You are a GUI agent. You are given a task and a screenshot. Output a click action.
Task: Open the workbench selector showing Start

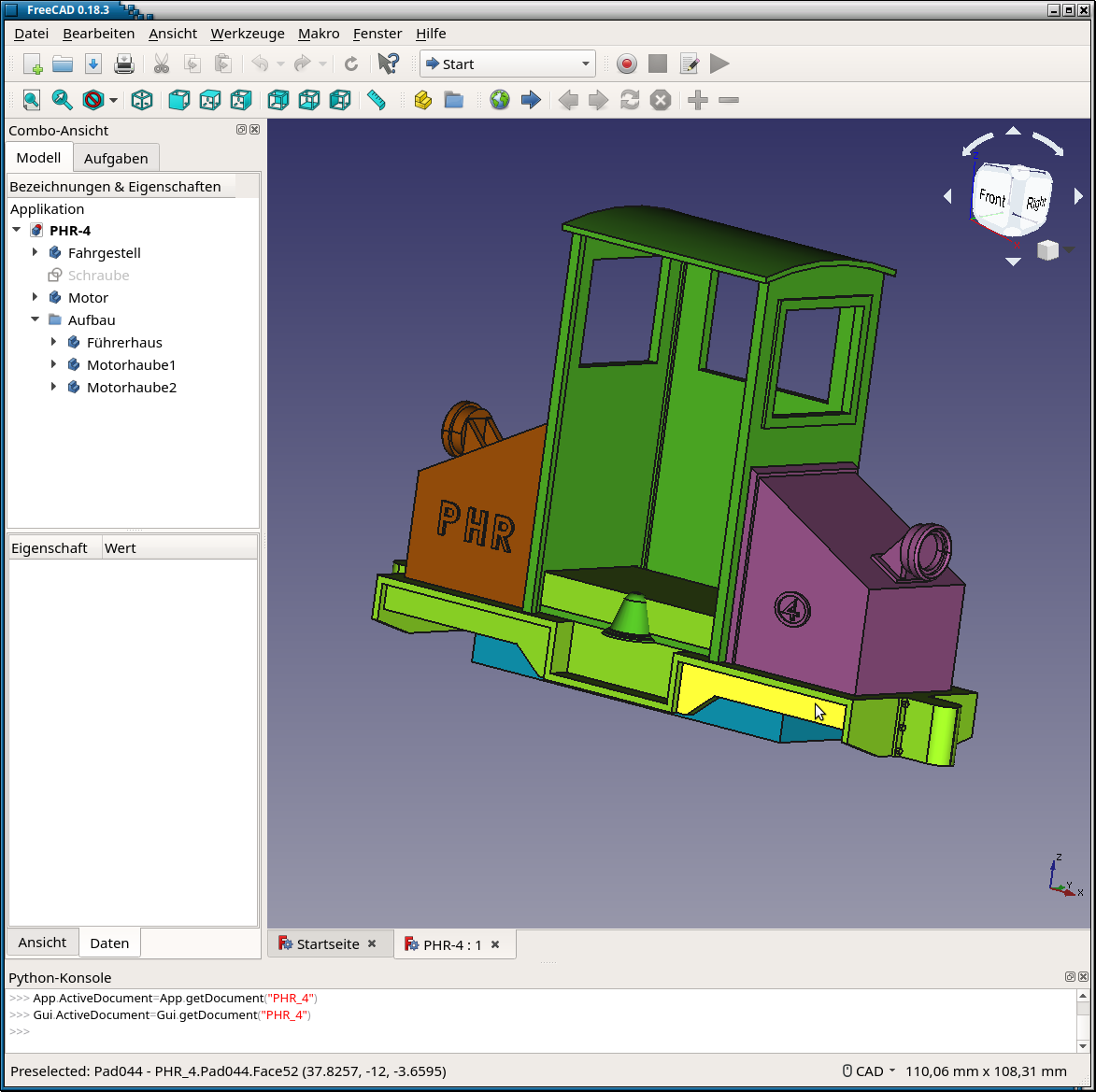click(507, 64)
